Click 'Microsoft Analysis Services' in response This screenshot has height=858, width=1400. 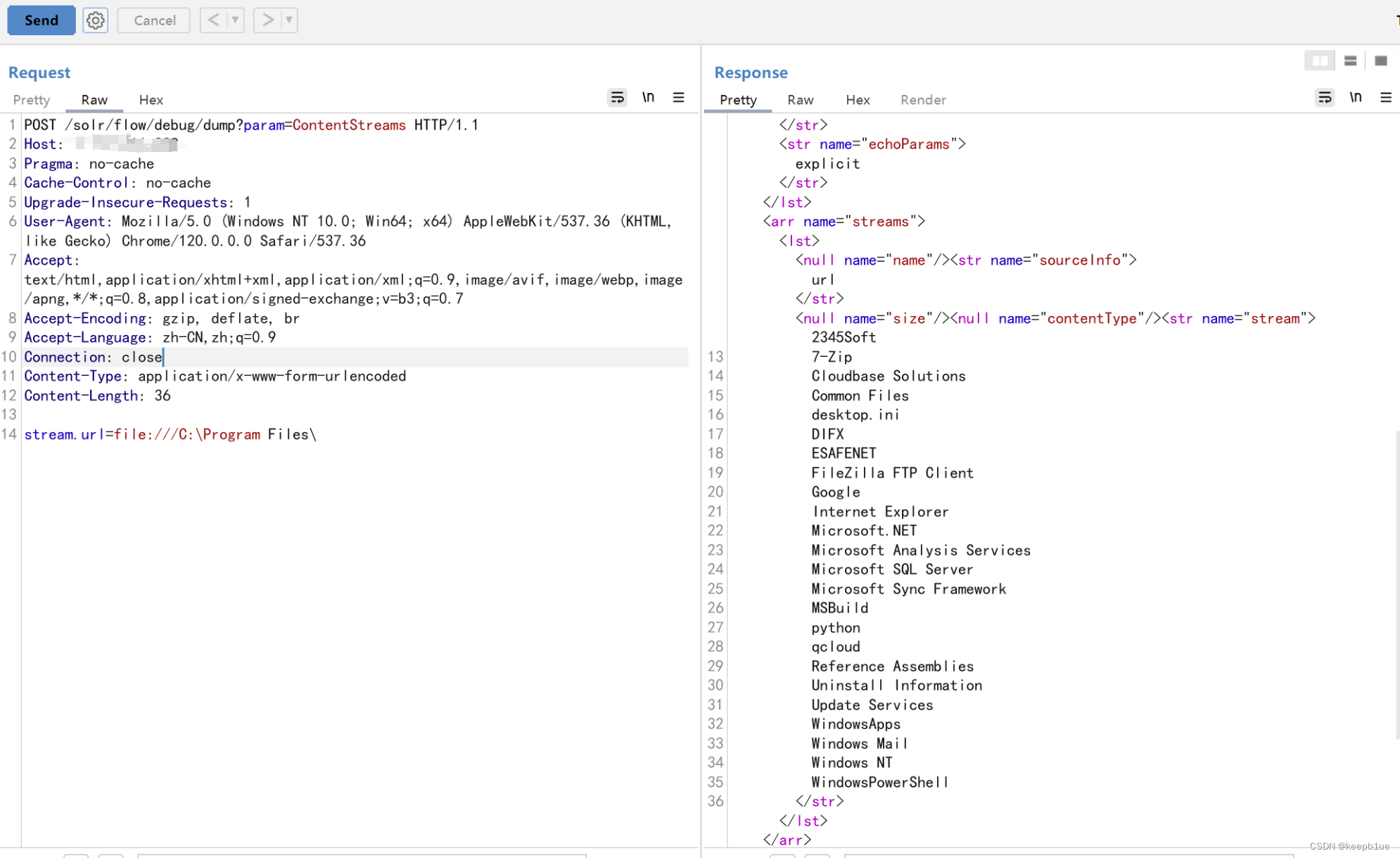[921, 550]
